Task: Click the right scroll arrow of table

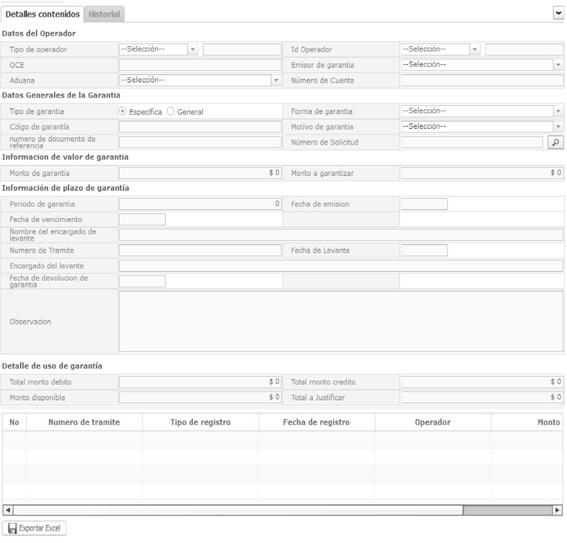Action: tap(557, 510)
